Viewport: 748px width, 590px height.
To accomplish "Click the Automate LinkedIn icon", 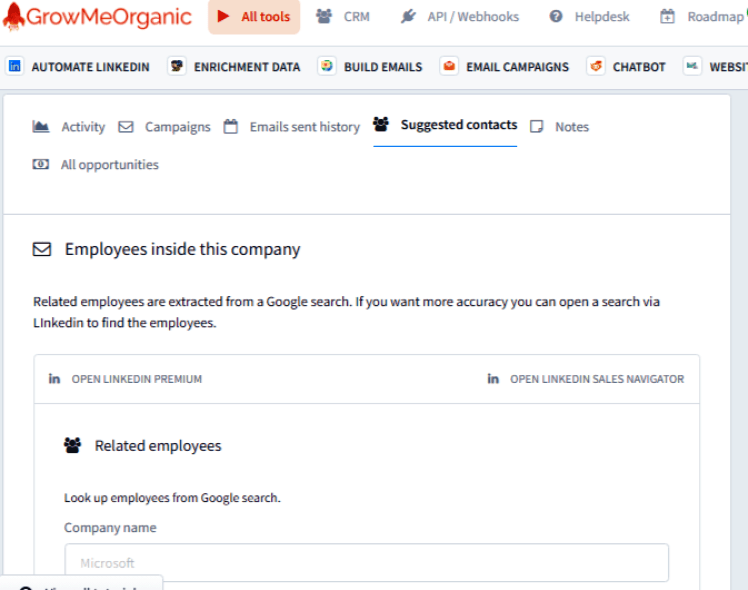I will [x=15, y=66].
